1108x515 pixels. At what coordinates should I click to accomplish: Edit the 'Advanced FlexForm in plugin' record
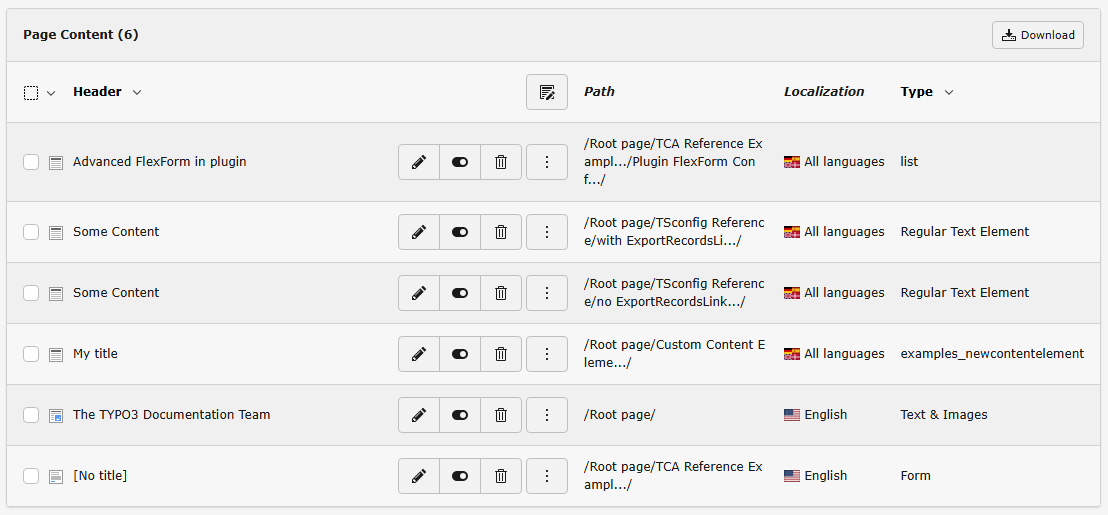419,162
